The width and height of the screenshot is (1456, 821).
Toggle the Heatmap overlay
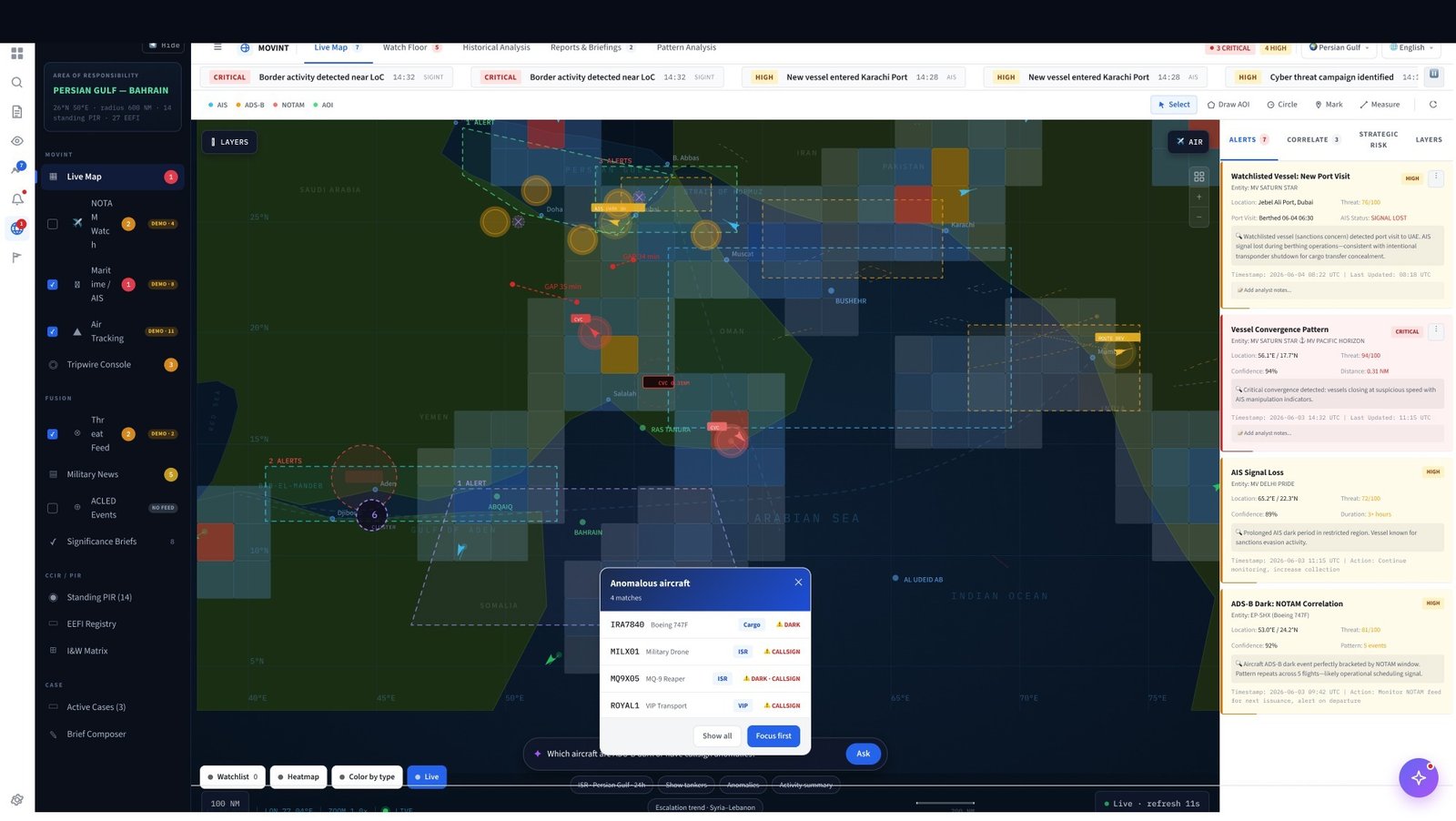[298, 776]
